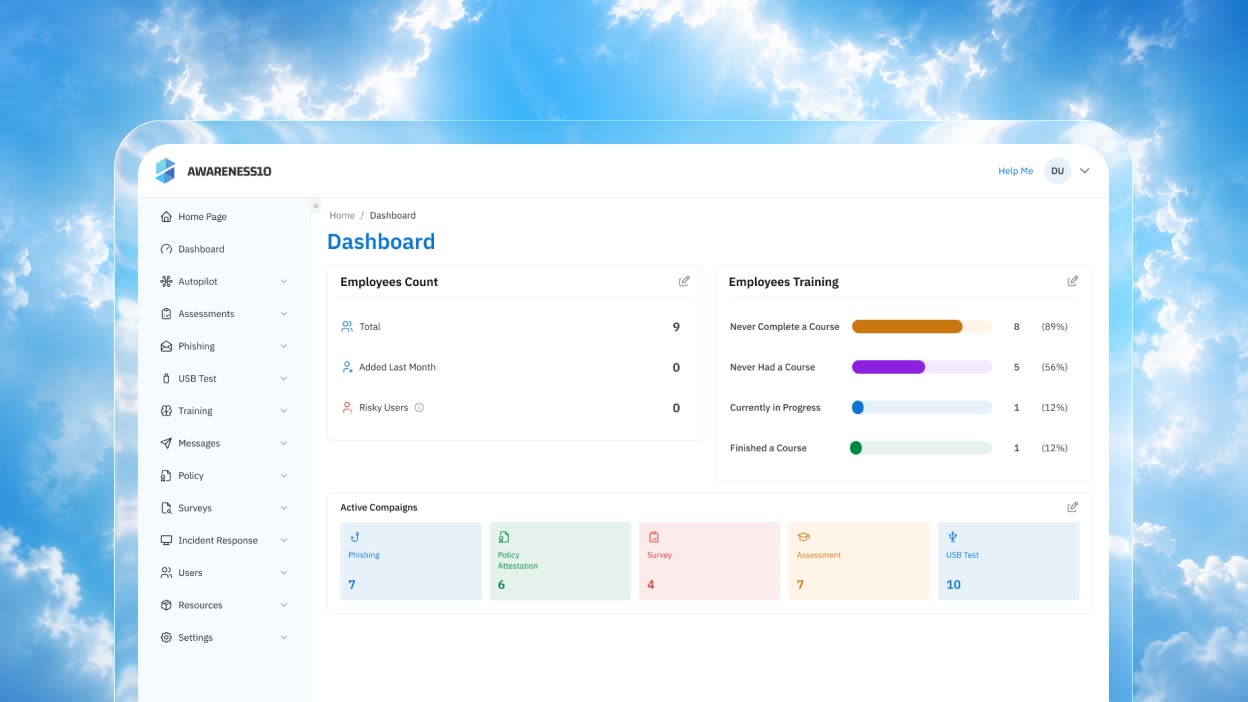Open the Phishing campaigns card
Image resolution: width=1248 pixels, height=702 pixels.
coord(411,561)
